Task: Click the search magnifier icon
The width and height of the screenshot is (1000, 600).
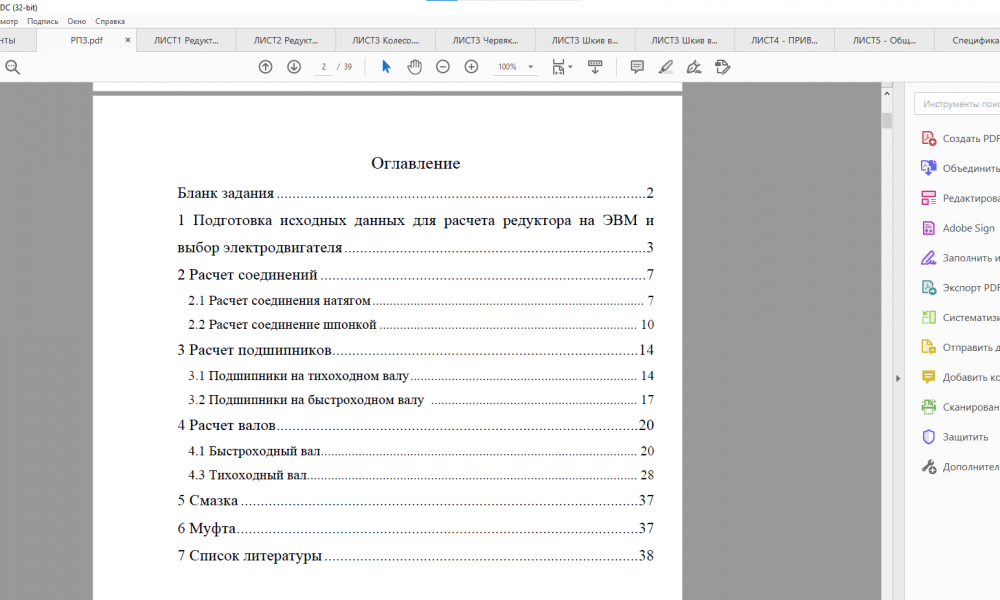Action: [12, 67]
